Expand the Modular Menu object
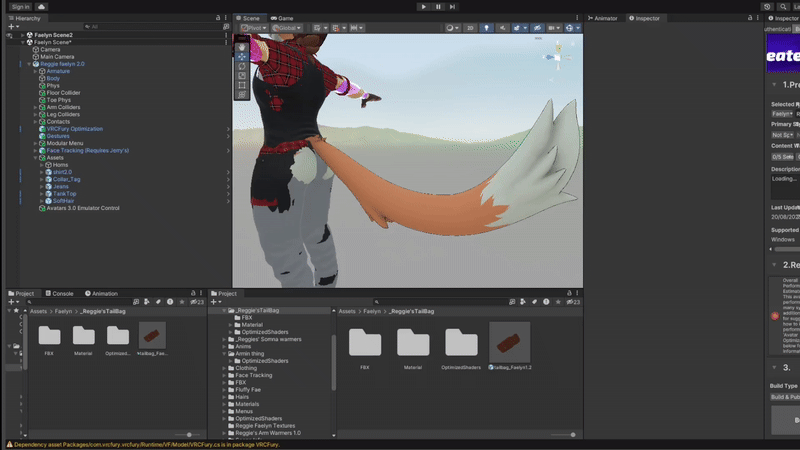The height and width of the screenshot is (450, 800). (35, 143)
